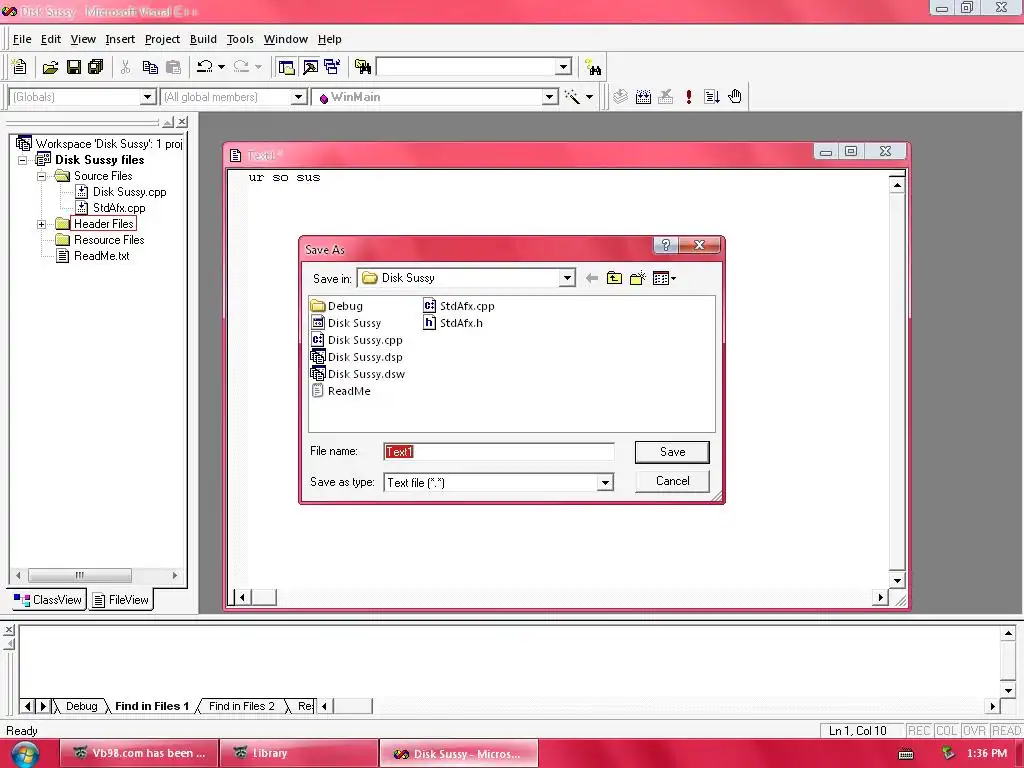The image size is (1024, 768).
Task: Select Disk Sussy.cpp in the dialog list
Action: tap(357, 340)
